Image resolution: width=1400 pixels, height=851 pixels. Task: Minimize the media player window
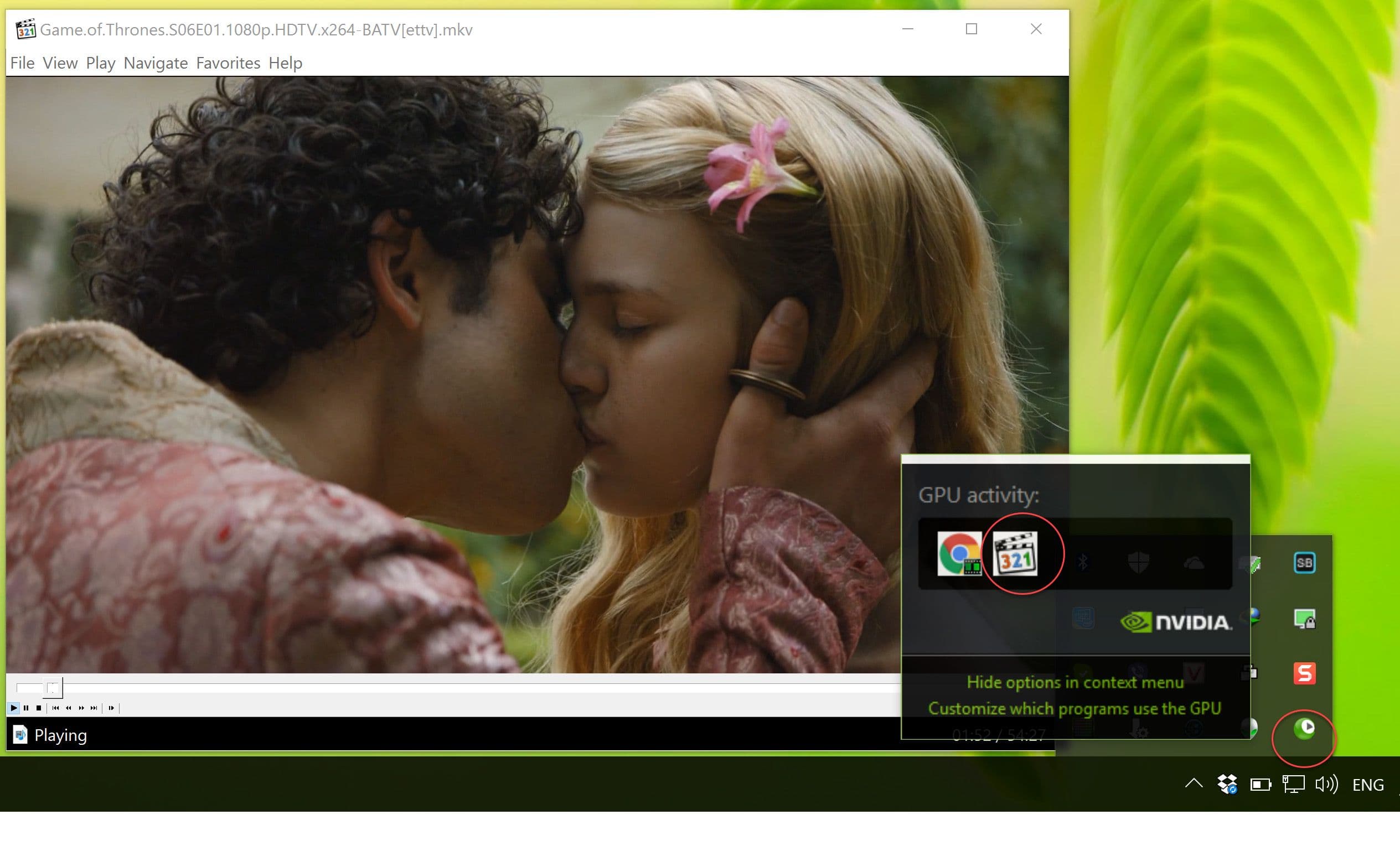tap(908, 29)
